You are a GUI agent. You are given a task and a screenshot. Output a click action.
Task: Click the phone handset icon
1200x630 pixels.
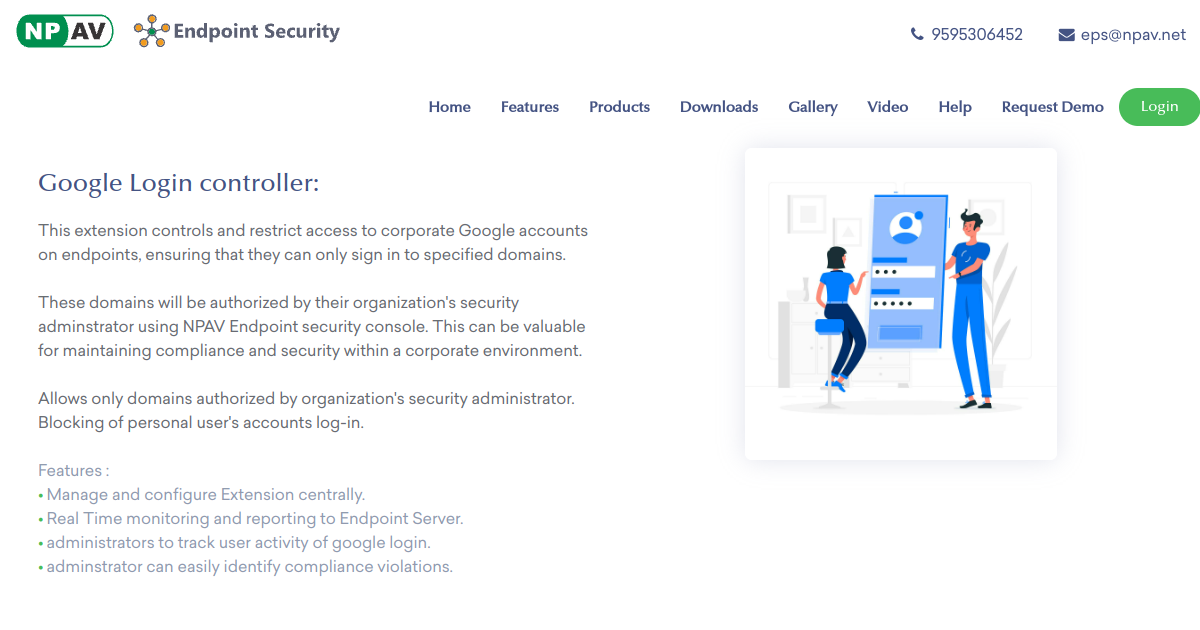coord(917,34)
